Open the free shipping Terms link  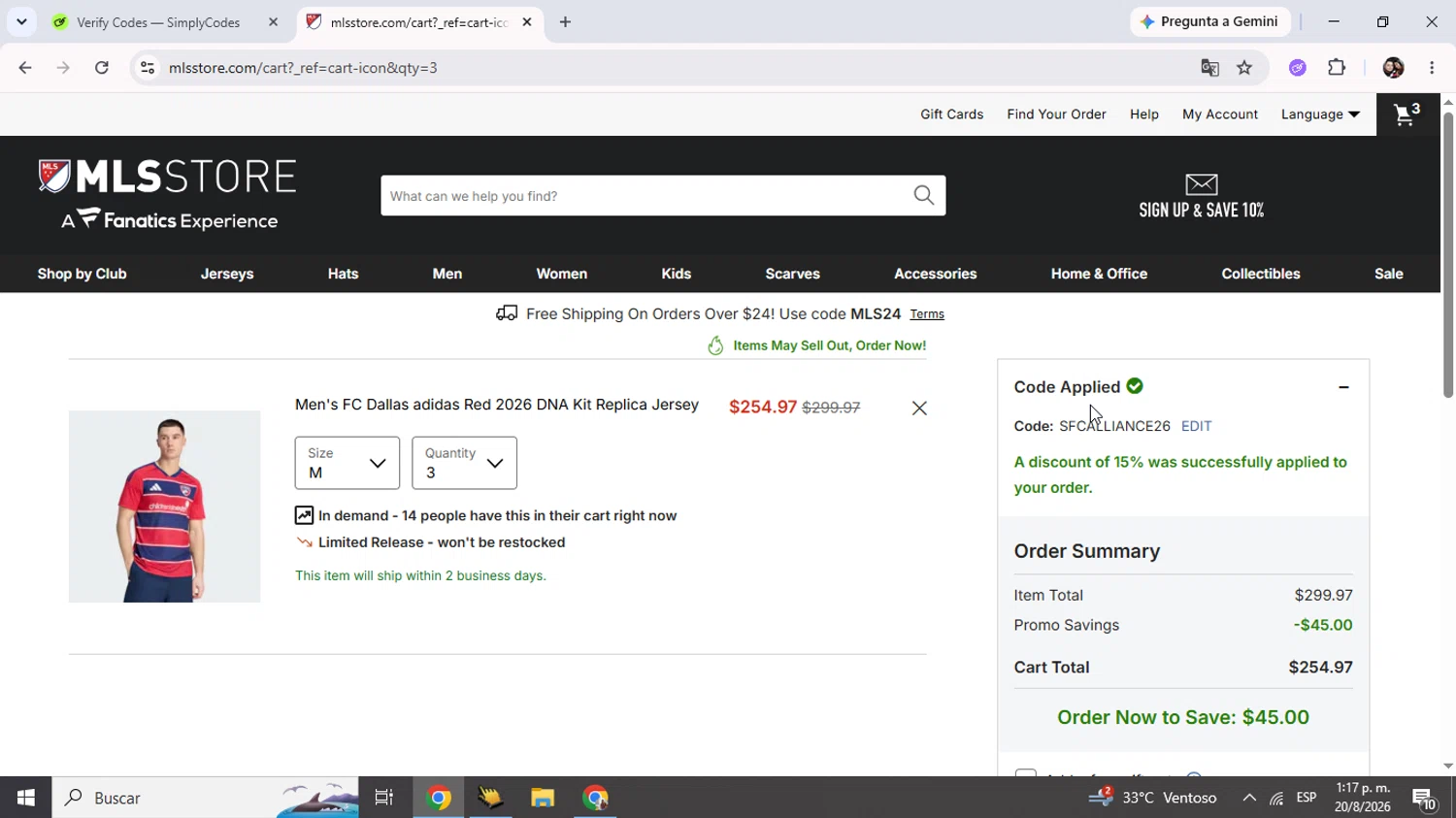click(x=927, y=314)
